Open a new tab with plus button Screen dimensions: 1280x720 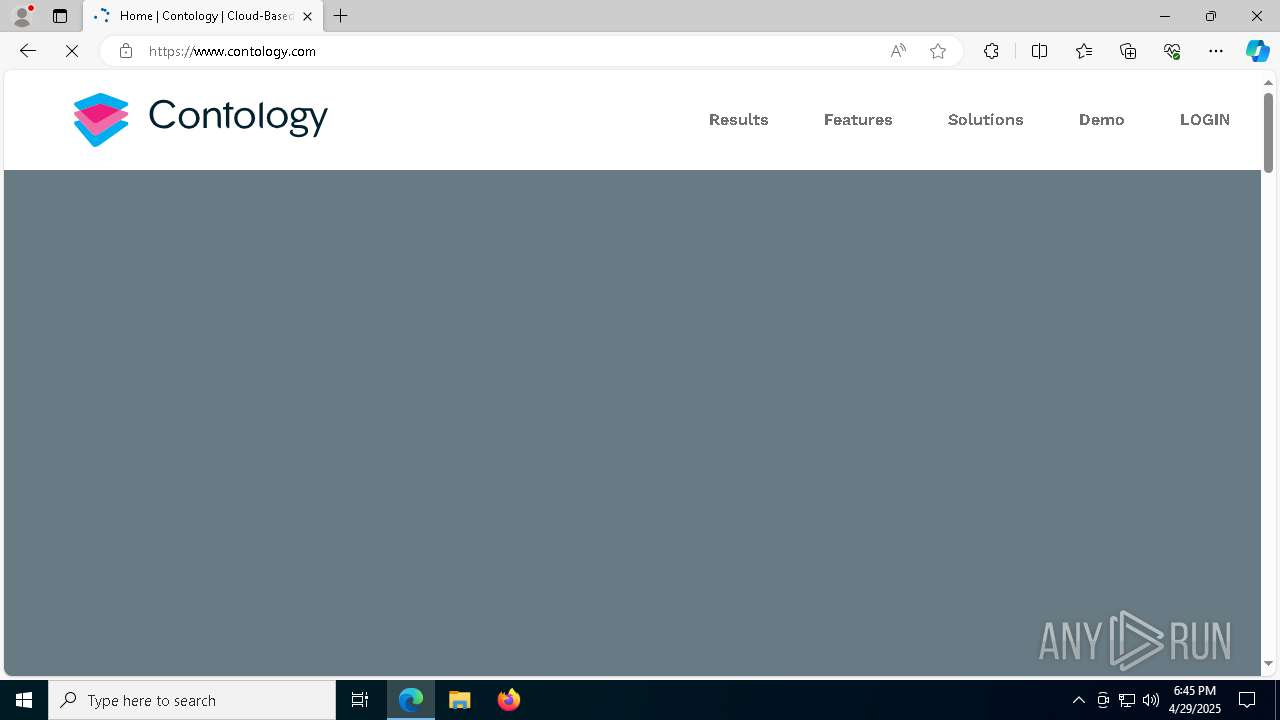point(341,16)
